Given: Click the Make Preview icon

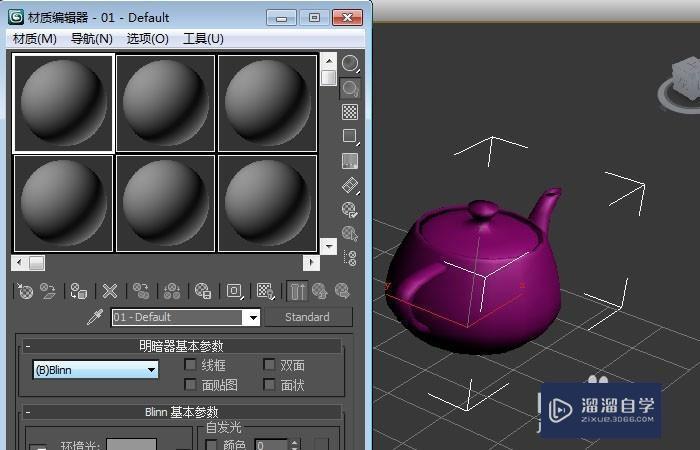Looking at the screenshot, I should (350, 185).
